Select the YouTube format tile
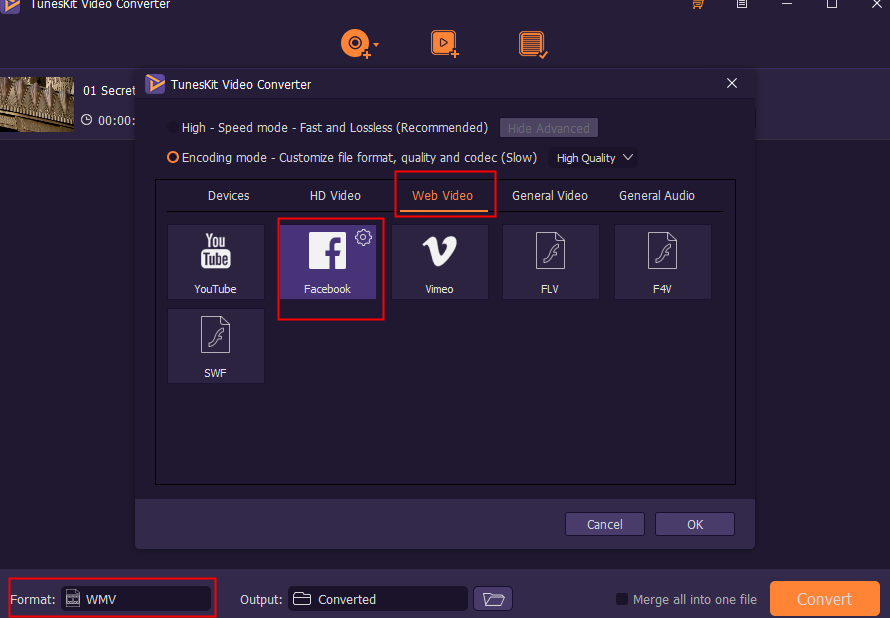Image resolution: width=890 pixels, height=618 pixels. click(216, 262)
